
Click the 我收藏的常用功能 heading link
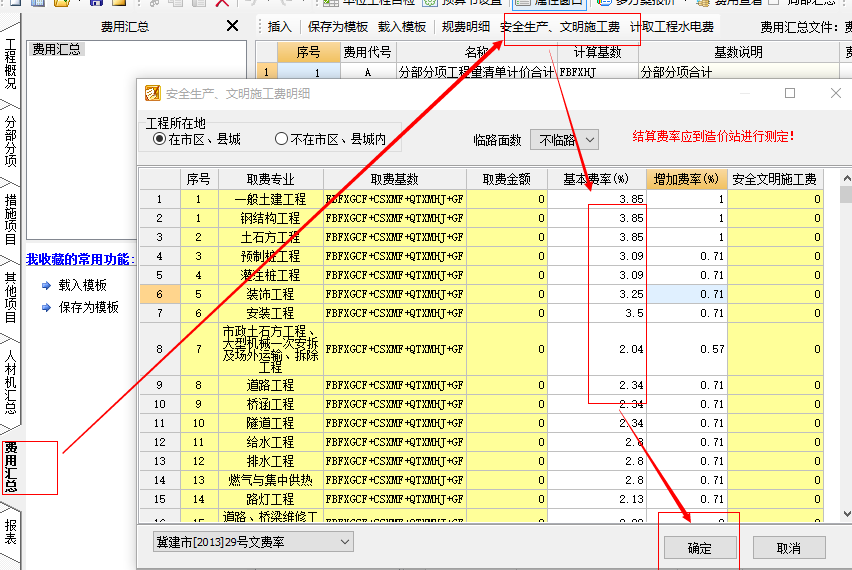80,260
